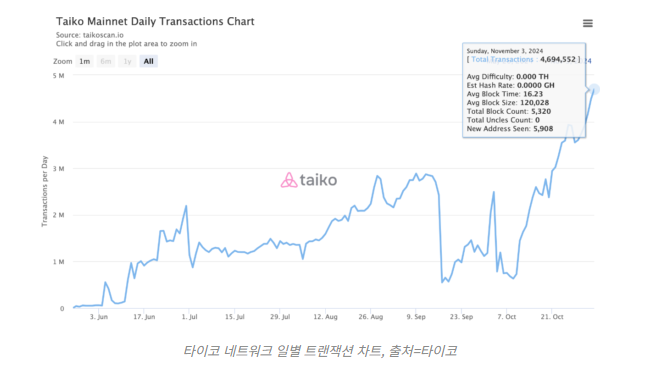This screenshot has height=368, width=654.
Task: Click the chart title Taiko Mainnet Daily Transactions
Action: point(155,21)
